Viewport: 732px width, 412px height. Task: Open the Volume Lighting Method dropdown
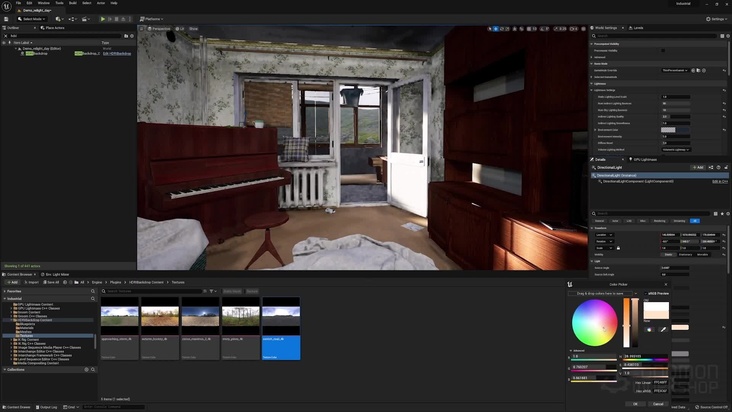(676, 150)
